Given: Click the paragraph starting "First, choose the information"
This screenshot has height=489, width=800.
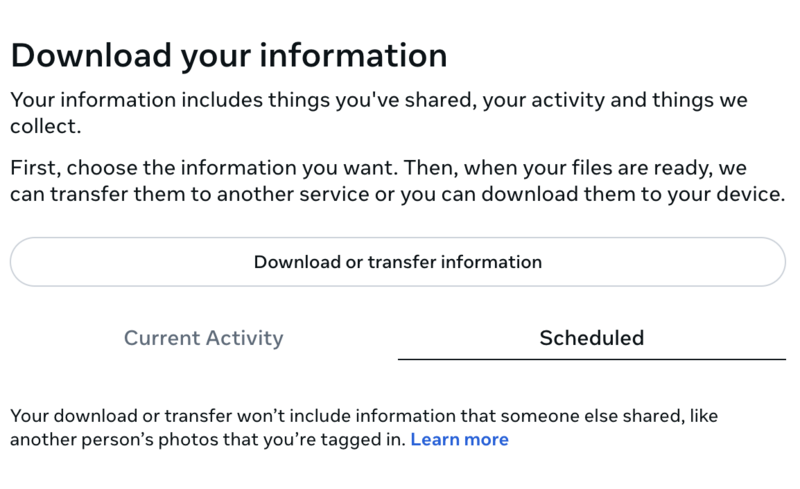Looking at the screenshot, I should pyautogui.click(x=397, y=181).
